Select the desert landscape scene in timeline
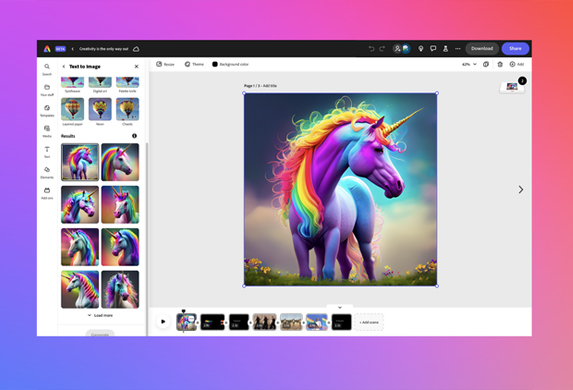The image size is (573, 390). coord(291,322)
